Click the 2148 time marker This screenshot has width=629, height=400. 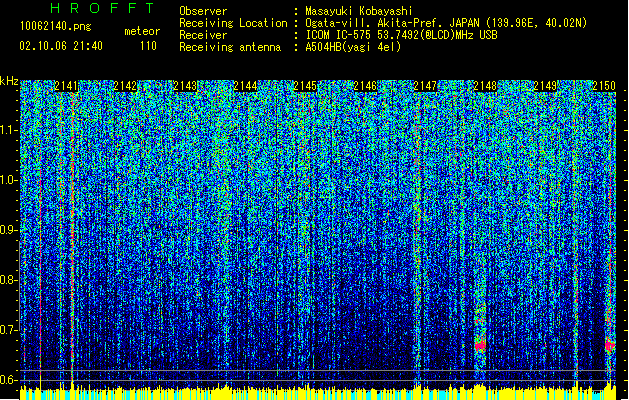click(485, 86)
